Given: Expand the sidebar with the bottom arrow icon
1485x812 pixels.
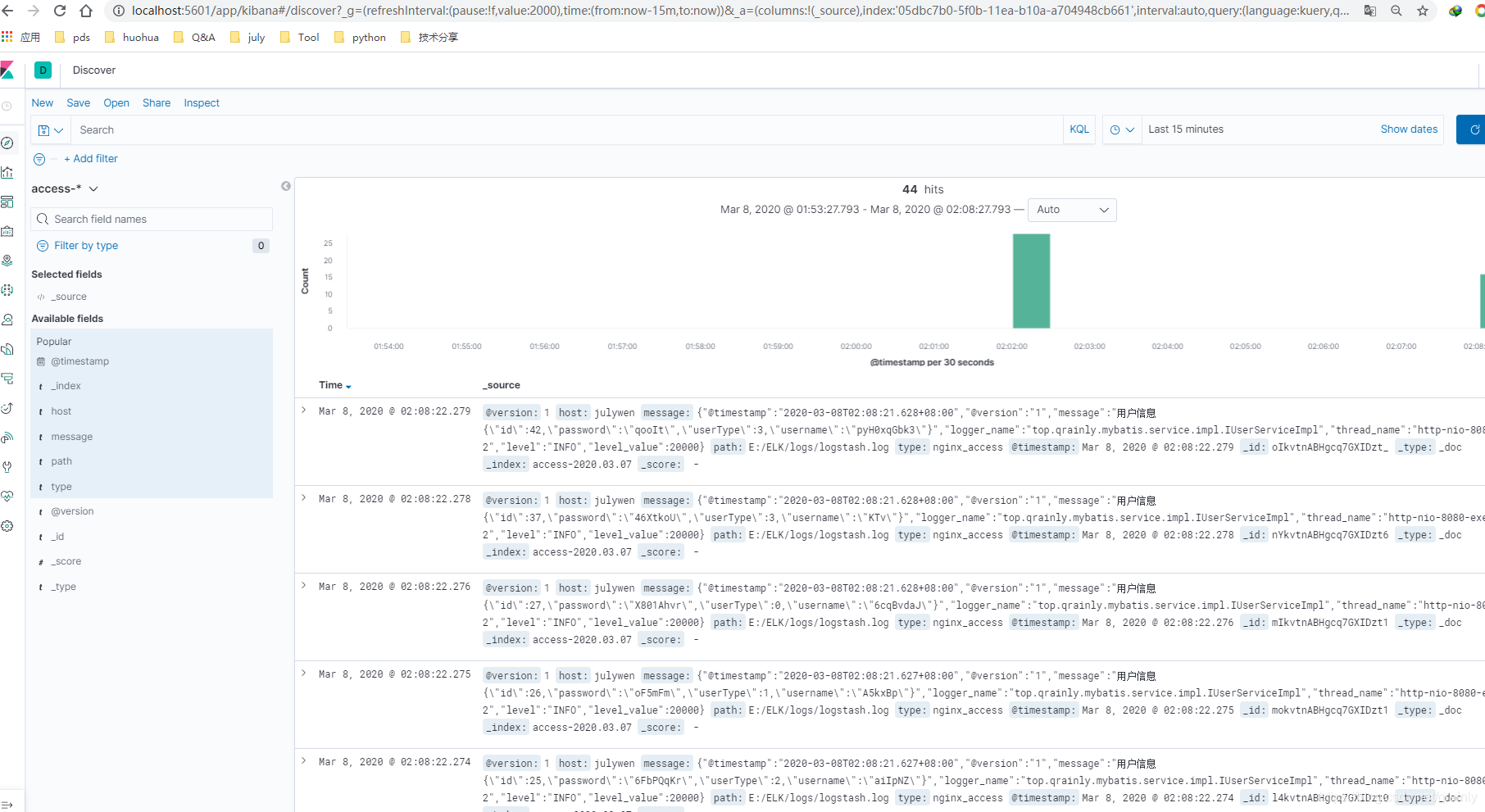Looking at the screenshot, I should (7, 805).
